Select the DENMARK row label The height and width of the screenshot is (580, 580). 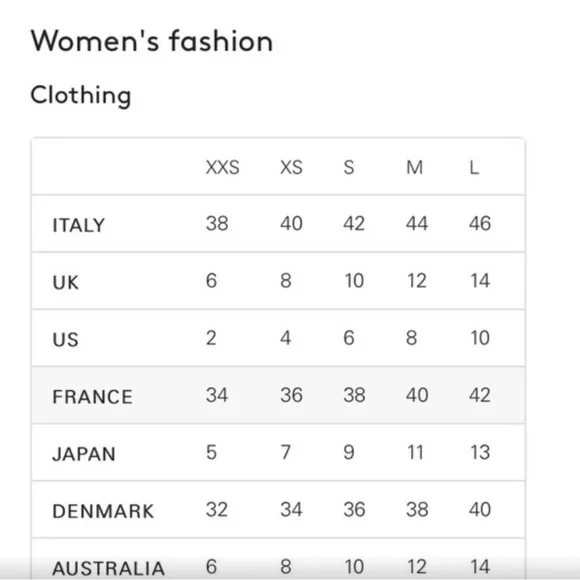[103, 511]
